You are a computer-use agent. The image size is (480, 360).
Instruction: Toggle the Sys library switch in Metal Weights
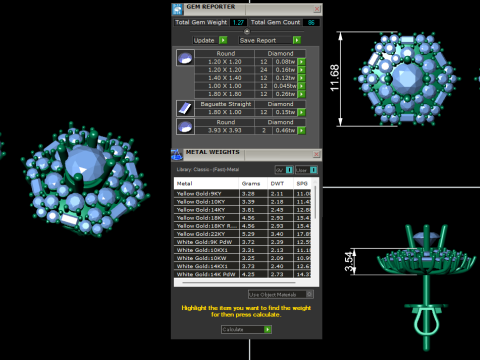pos(289,170)
